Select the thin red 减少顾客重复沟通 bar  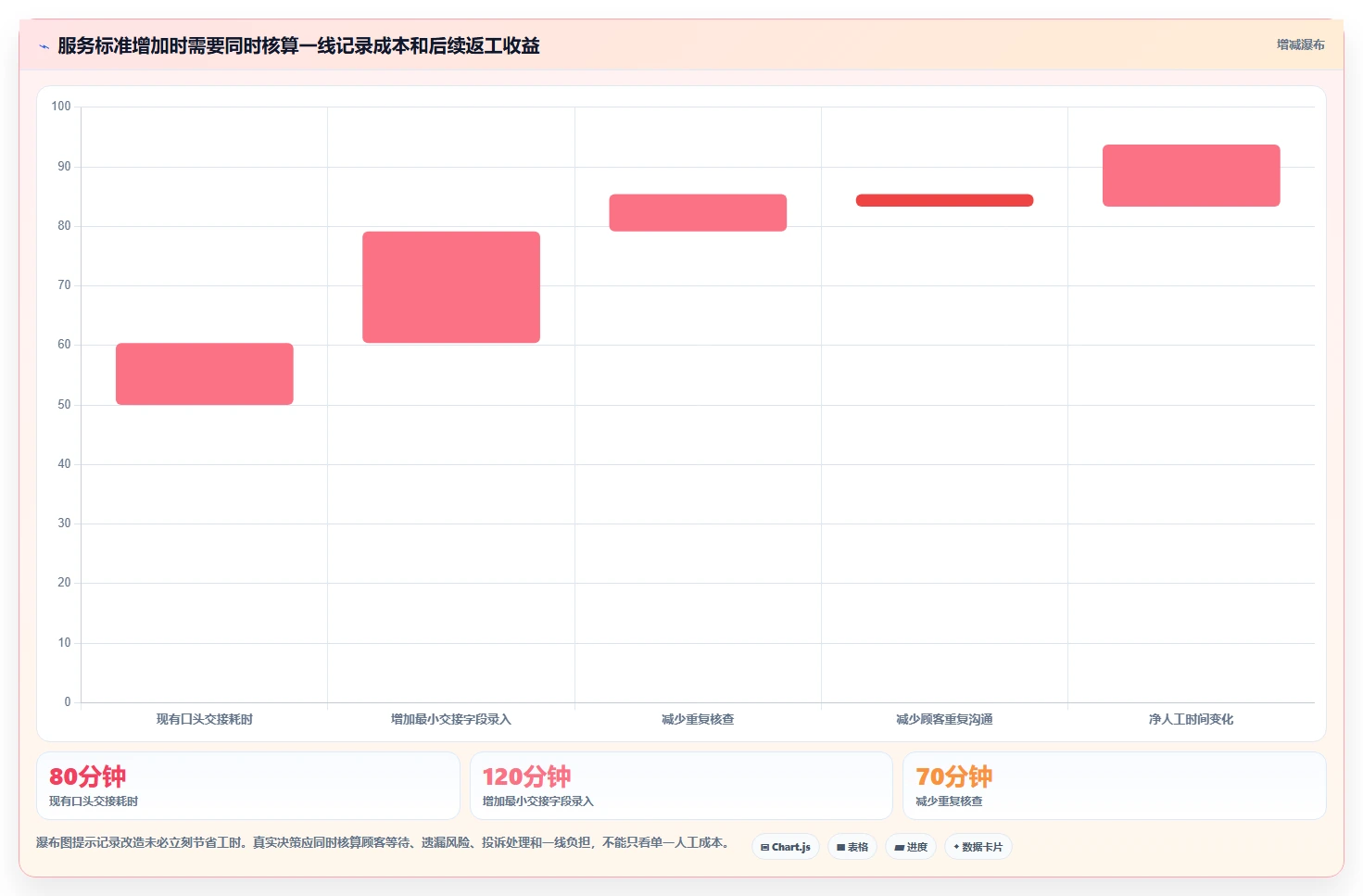coord(944,200)
